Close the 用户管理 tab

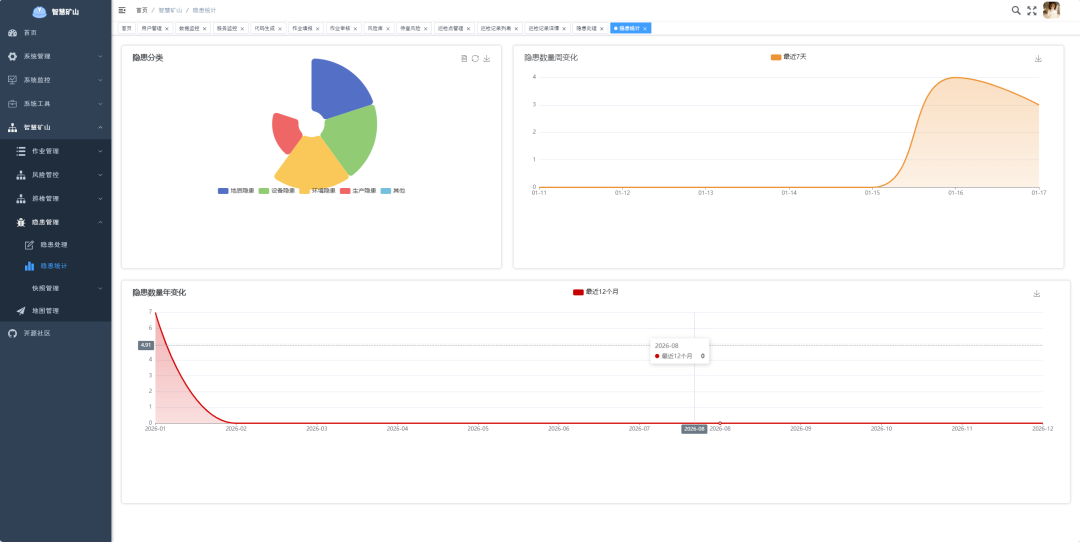pos(167,29)
